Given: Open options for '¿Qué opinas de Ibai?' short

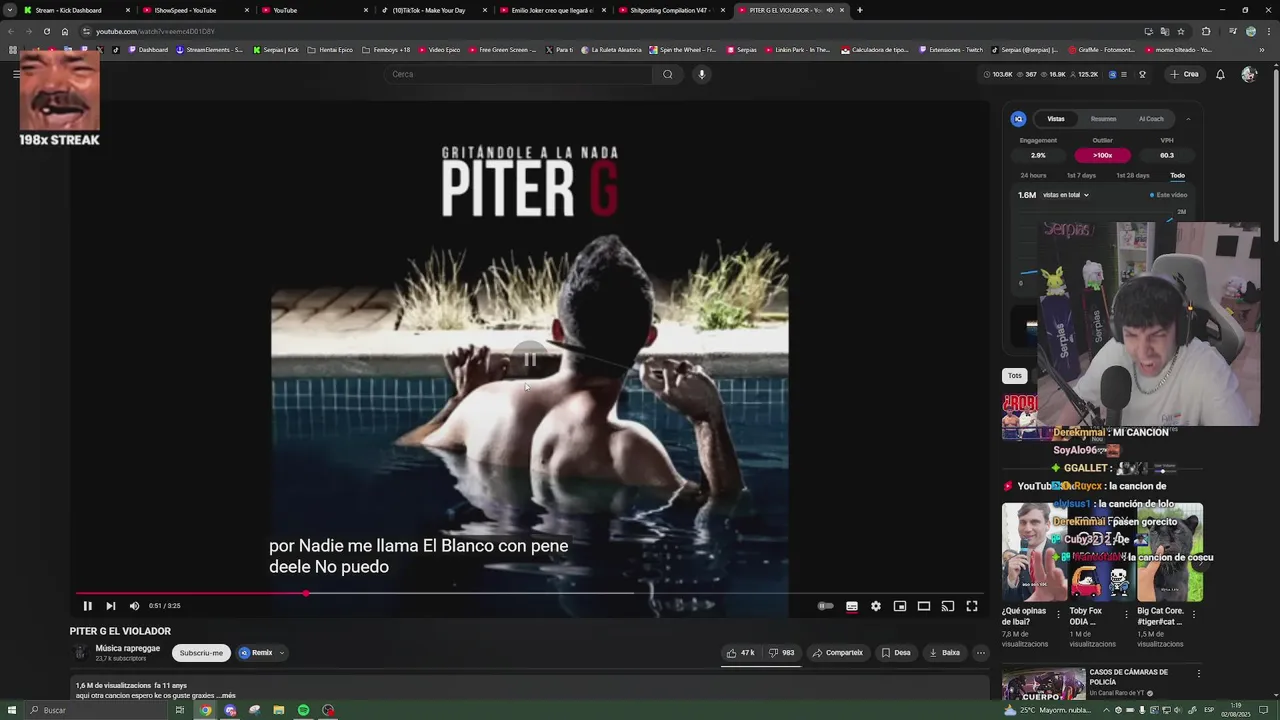Looking at the screenshot, I should tap(1058, 614).
